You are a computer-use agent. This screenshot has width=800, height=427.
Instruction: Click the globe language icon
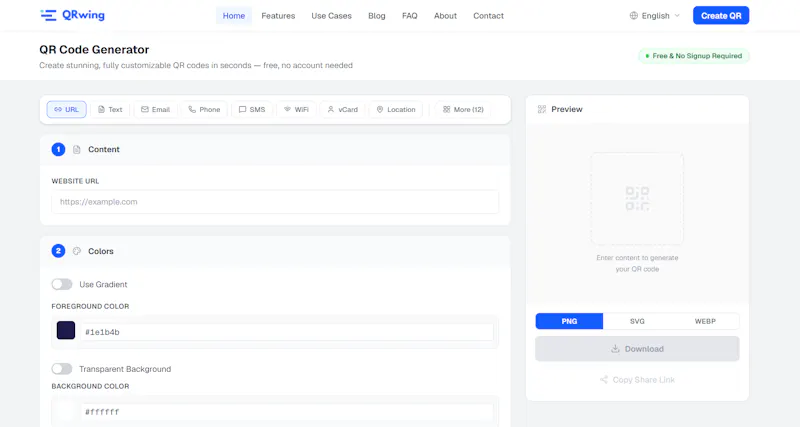click(x=634, y=16)
